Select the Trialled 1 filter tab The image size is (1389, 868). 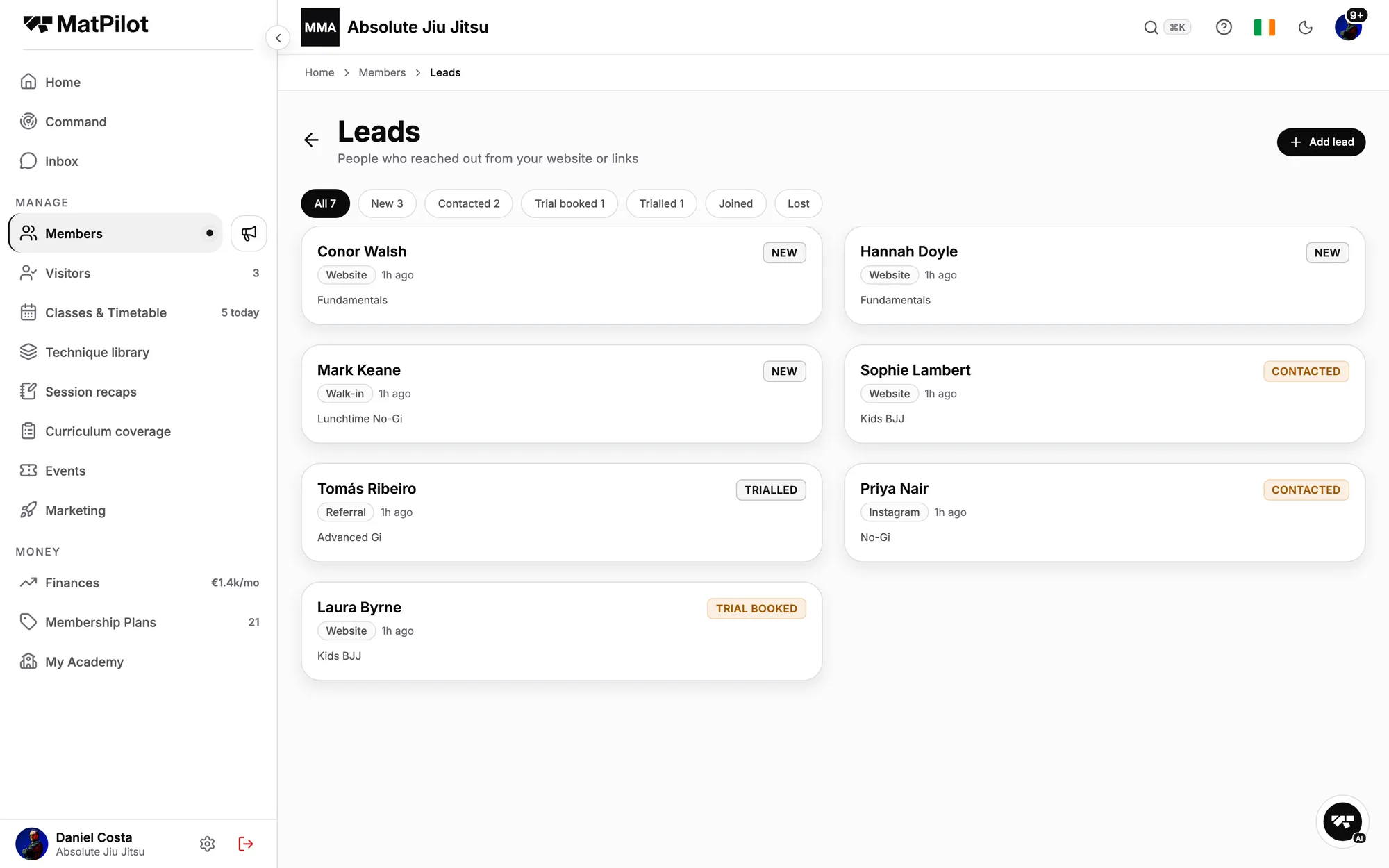[661, 203]
